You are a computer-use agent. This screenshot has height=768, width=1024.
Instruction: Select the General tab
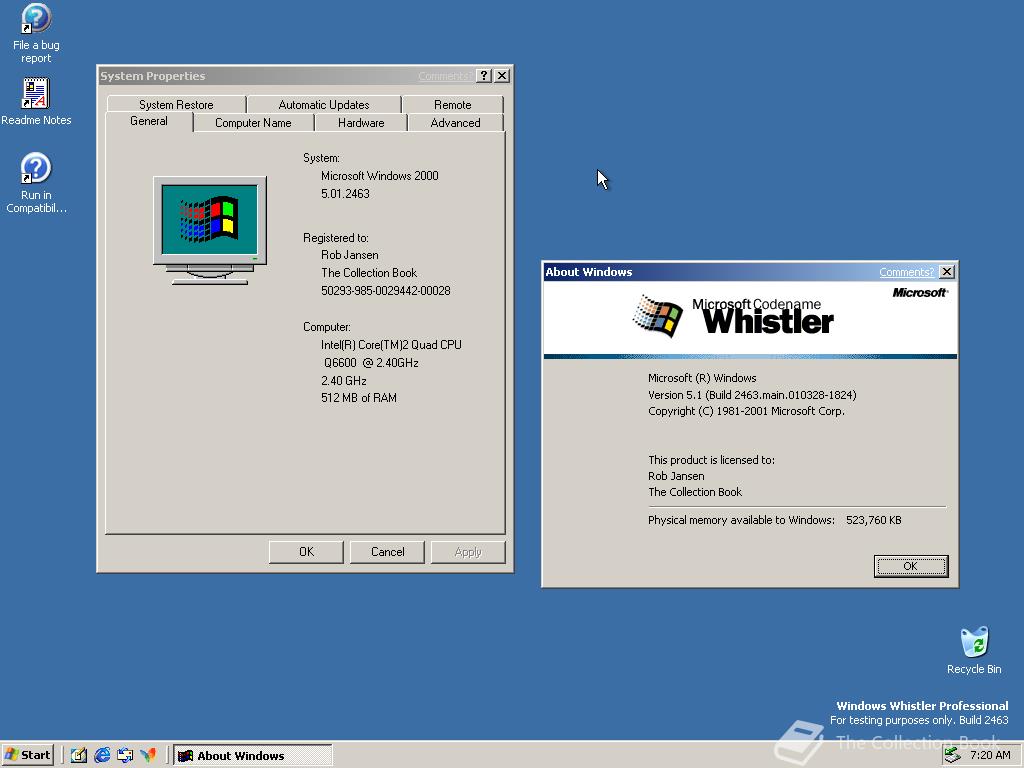149,121
